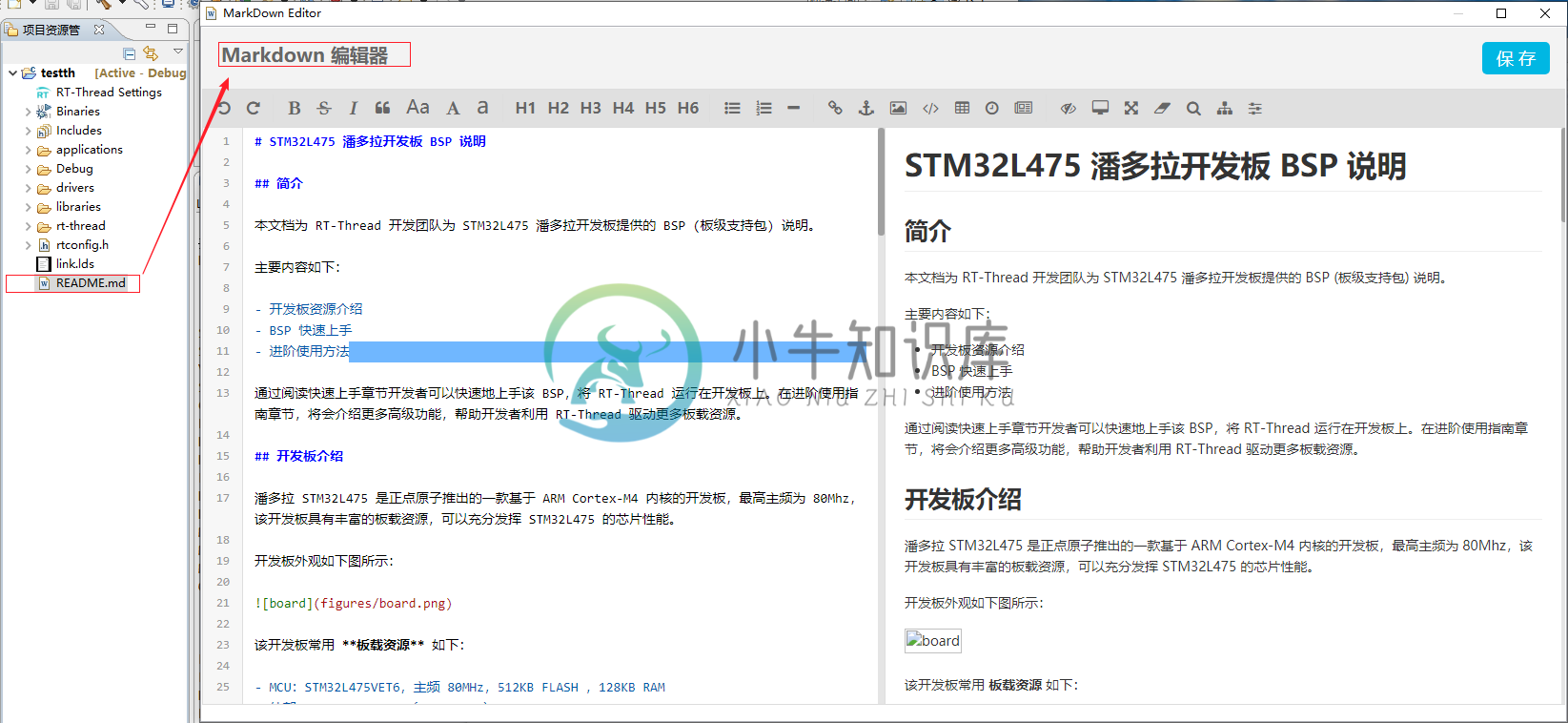Viewport: 1568px width, 723px height.
Task: Collapse the testth project node
Action: [12, 72]
